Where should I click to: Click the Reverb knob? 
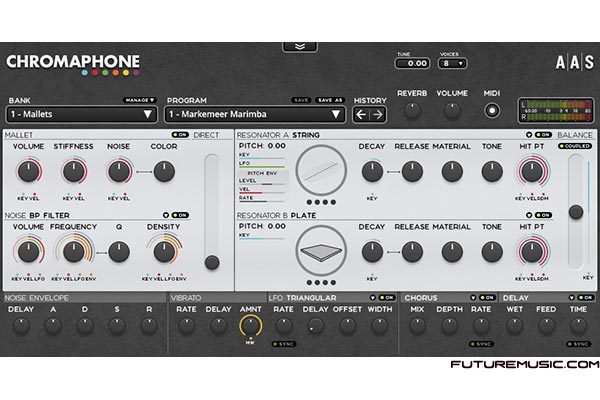(412, 110)
